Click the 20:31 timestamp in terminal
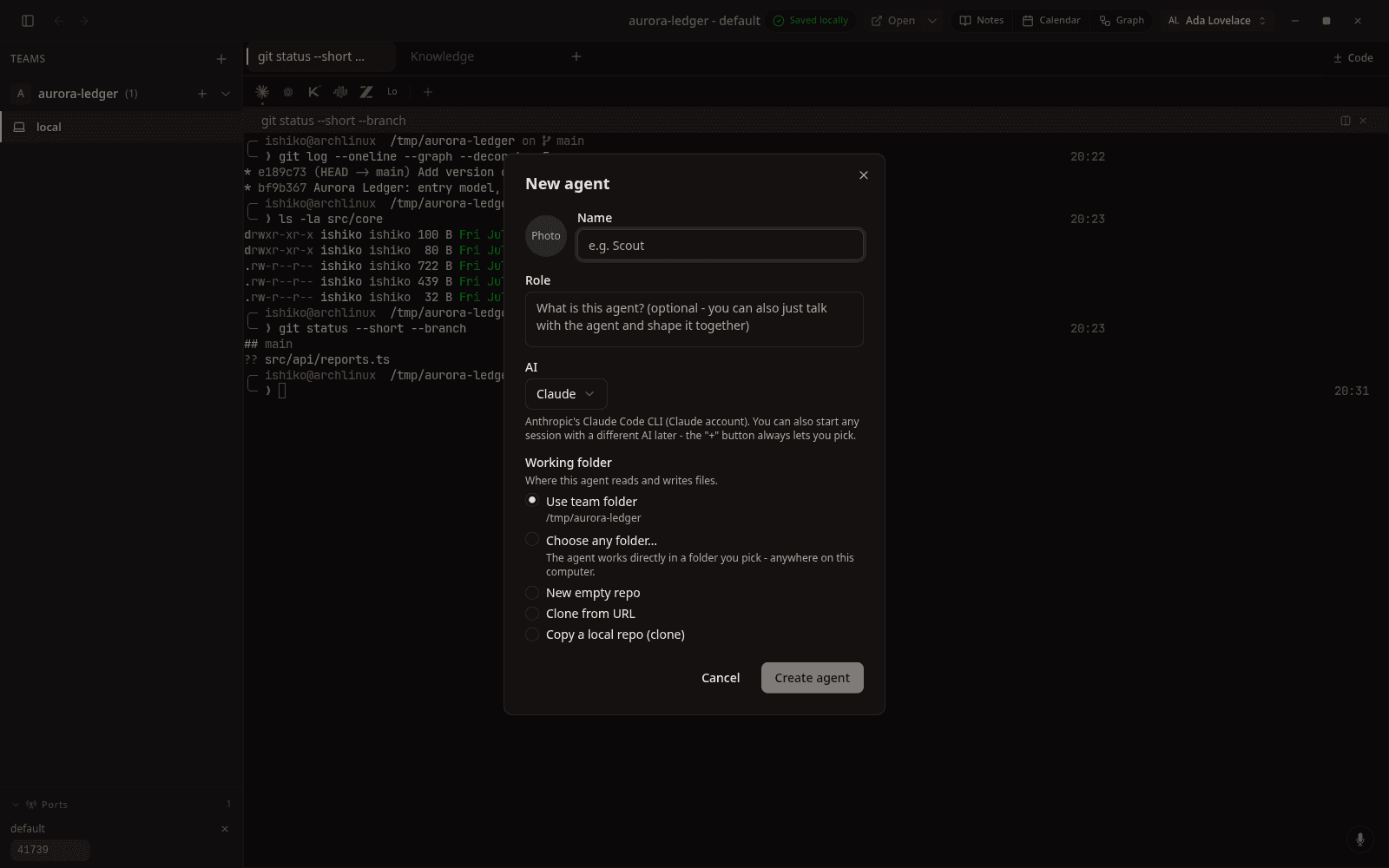Screen dimensions: 1389x868 1352,391
